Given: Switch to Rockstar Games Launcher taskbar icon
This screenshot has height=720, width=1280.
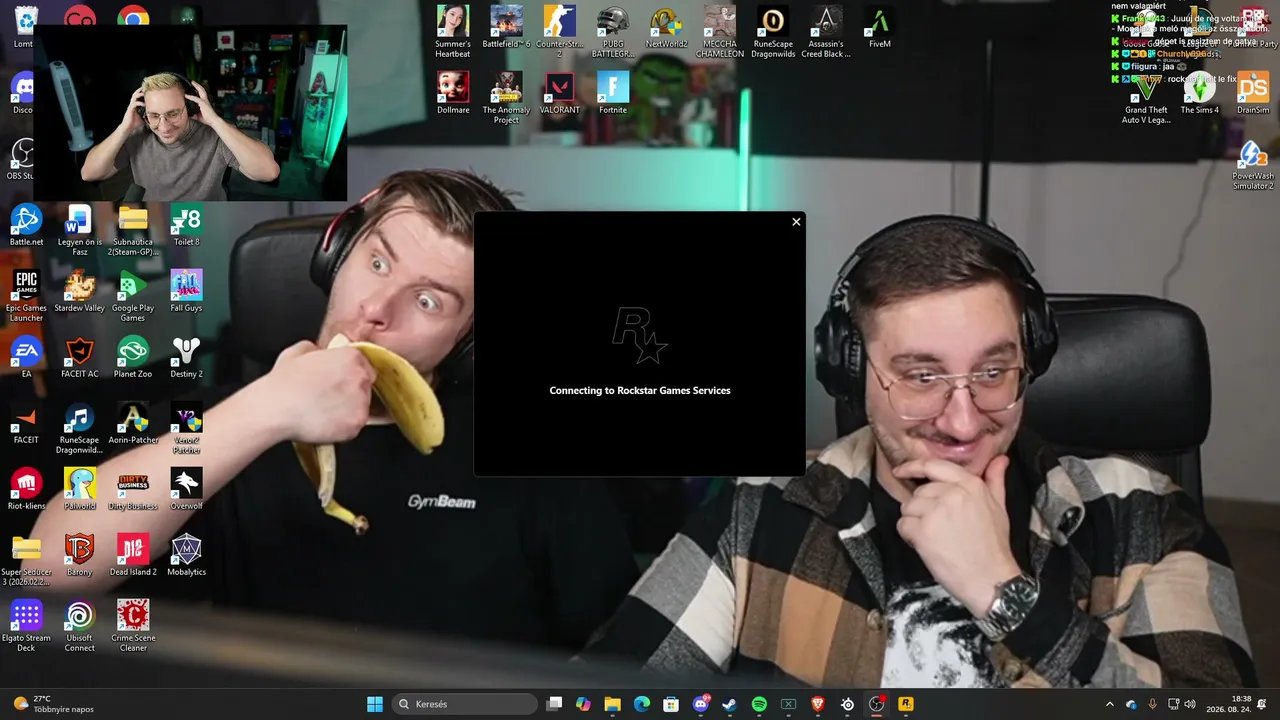Looking at the screenshot, I should (906, 704).
